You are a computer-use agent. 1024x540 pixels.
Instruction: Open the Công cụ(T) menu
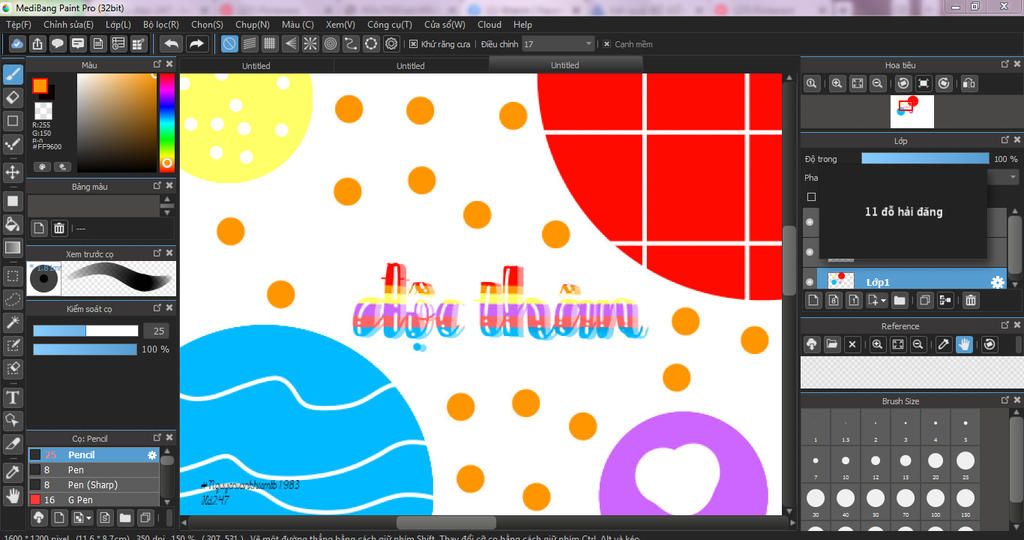tap(389, 24)
